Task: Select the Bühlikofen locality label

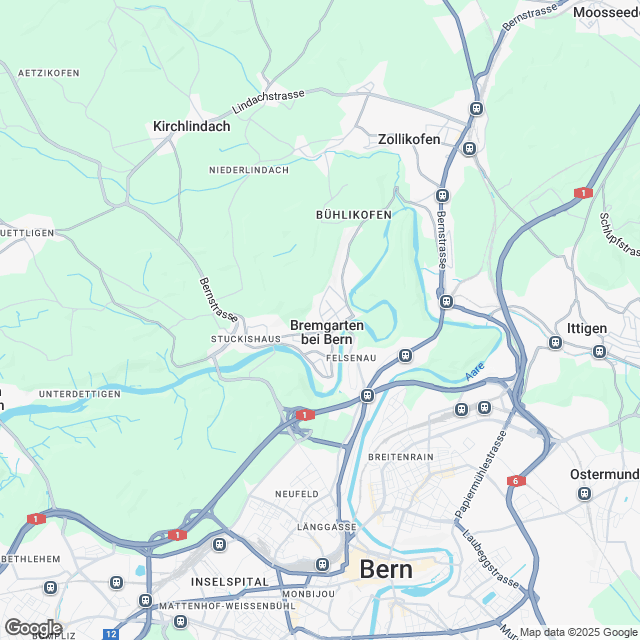Action: click(x=354, y=215)
